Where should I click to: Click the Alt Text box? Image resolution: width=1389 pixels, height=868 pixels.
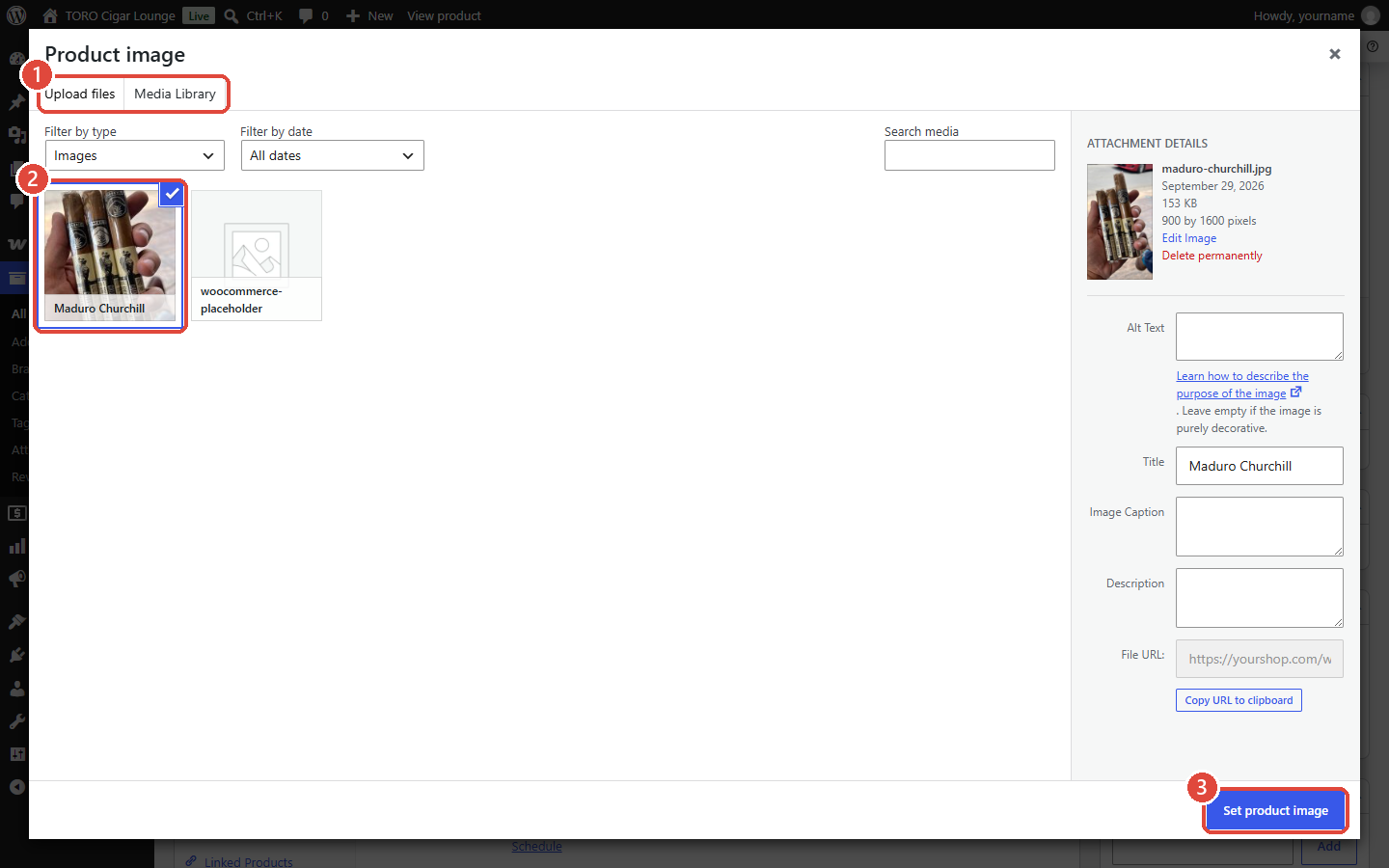[1260, 337]
